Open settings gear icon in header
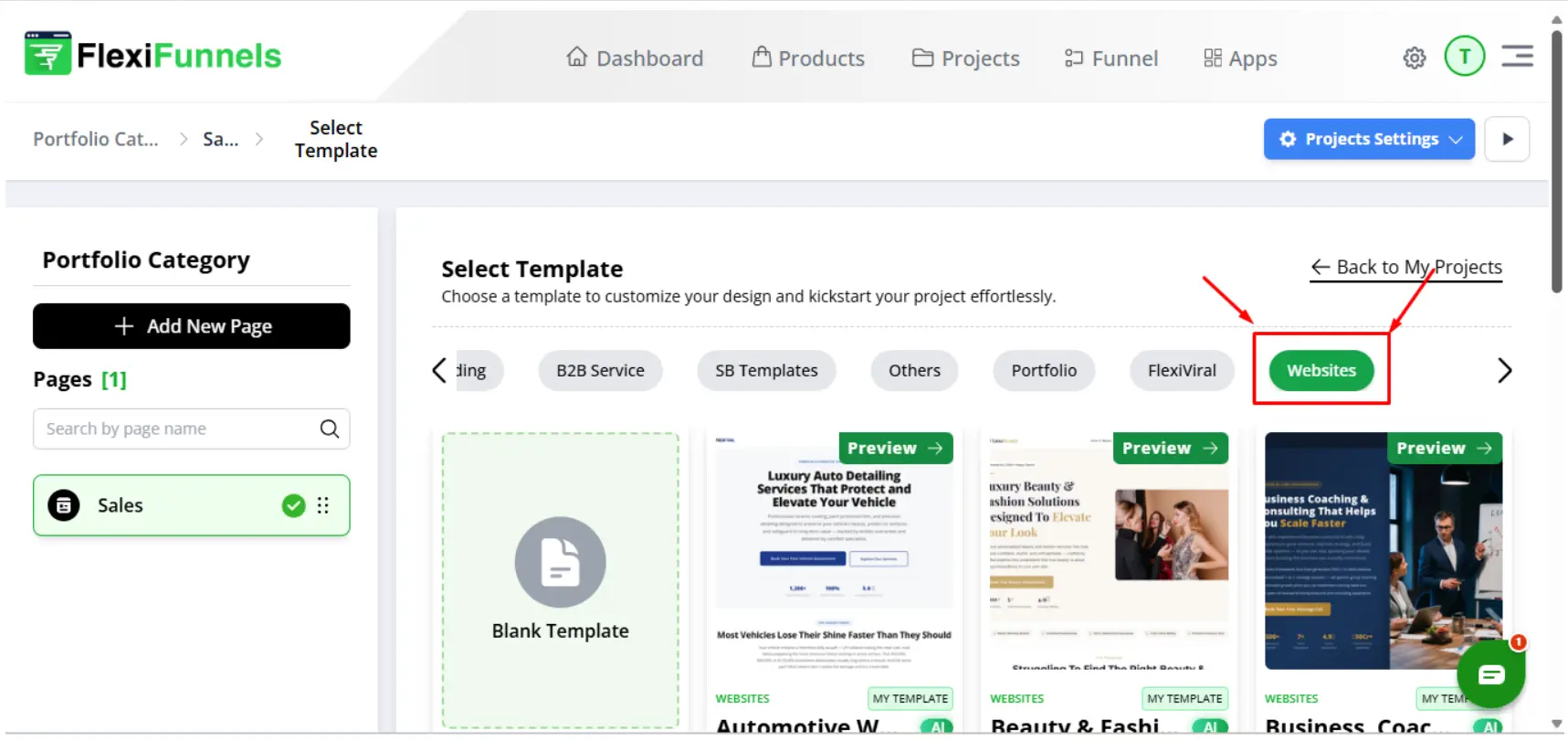The height and width of the screenshot is (741, 1568). tap(1415, 58)
